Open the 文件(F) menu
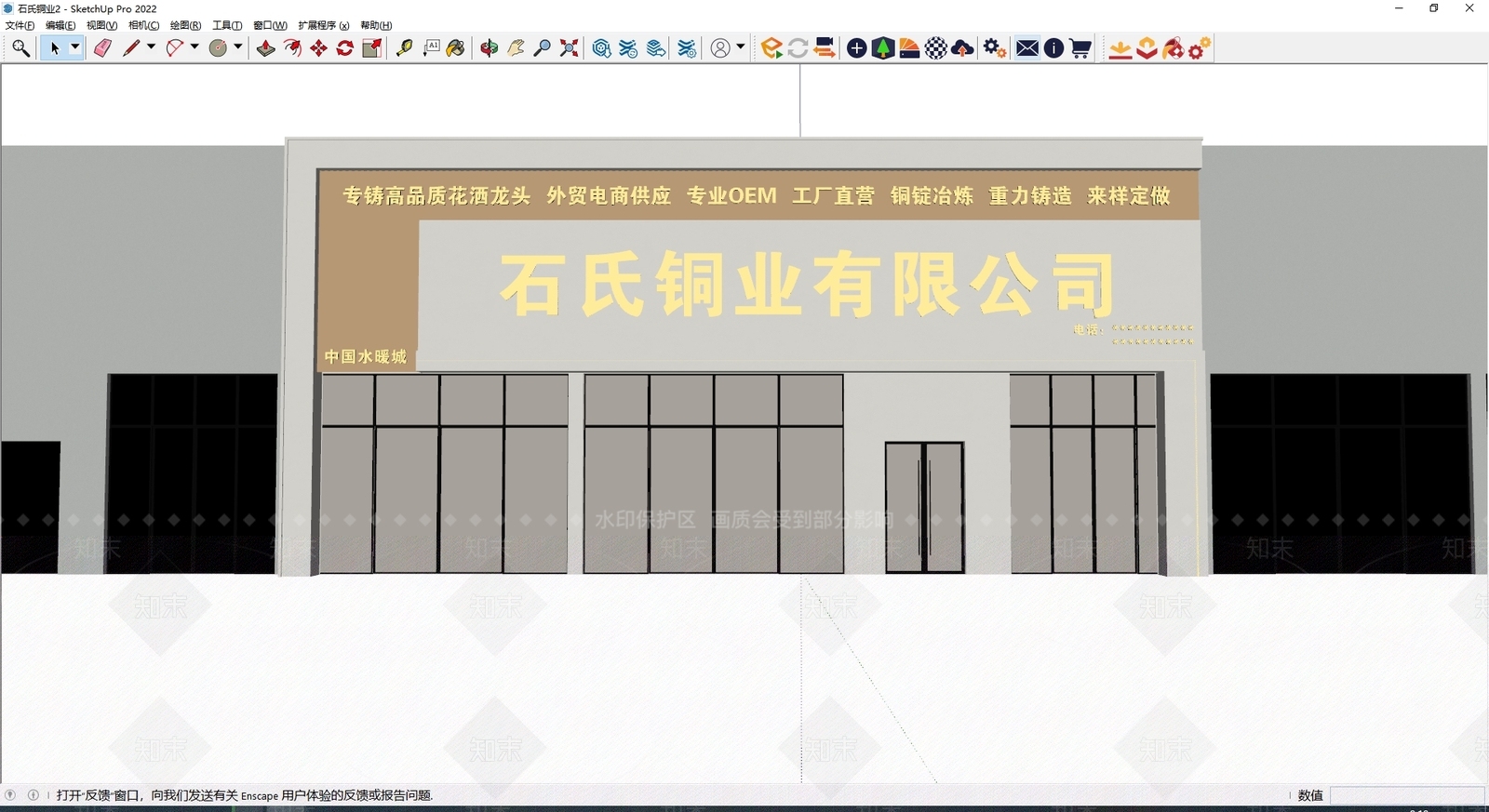Screen dimensions: 1489x812 [20, 25]
